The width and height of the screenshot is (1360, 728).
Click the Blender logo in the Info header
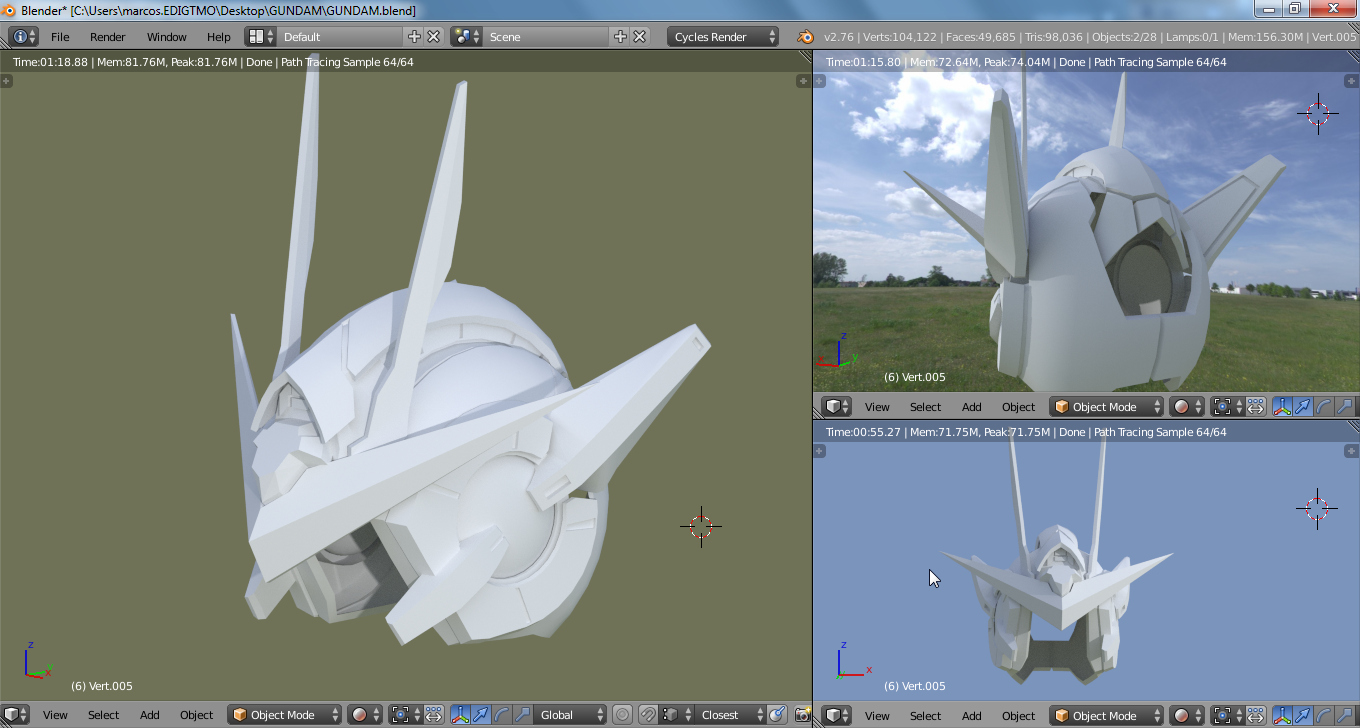[805, 37]
